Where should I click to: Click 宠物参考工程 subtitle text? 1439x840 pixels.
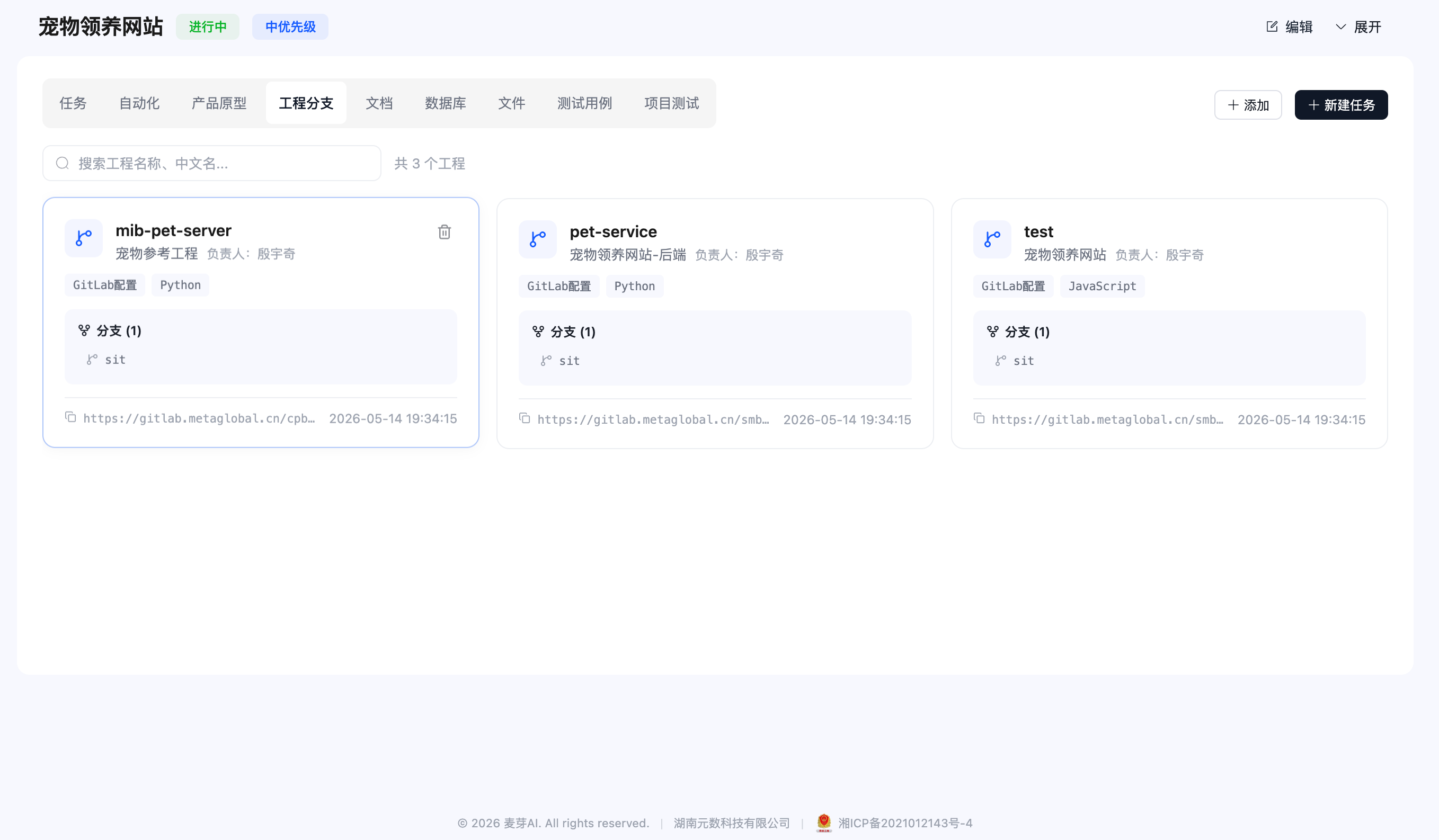[x=156, y=253]
